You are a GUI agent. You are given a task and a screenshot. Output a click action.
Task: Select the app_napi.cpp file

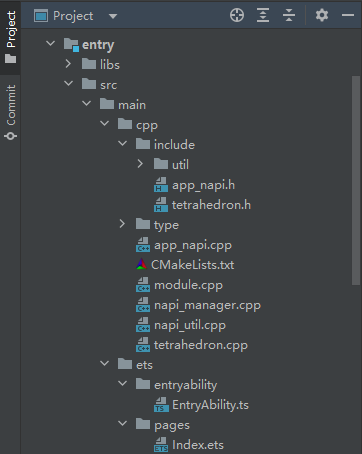(x=193, y=246)
